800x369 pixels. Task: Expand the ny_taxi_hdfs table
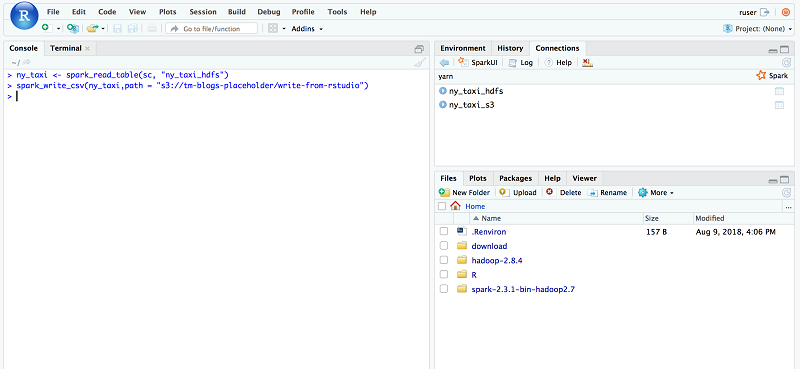coord(442,91)
